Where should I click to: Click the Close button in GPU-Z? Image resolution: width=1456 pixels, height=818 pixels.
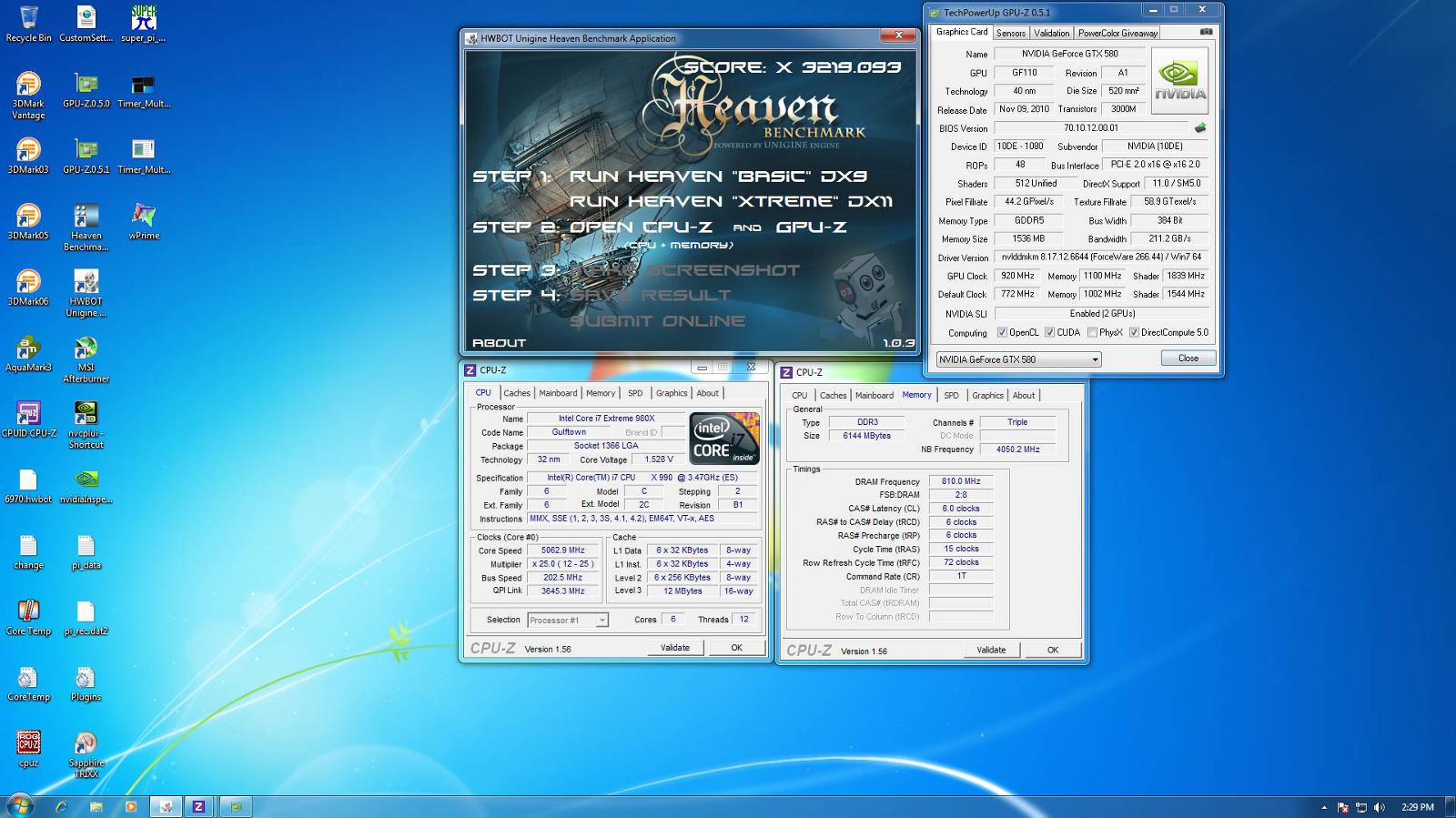(1188, 359)
